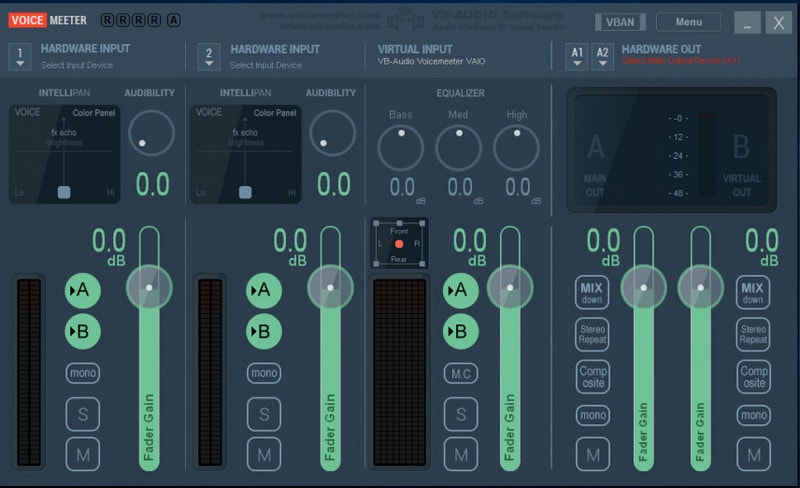Open Hardware Input 1 device dropdown
Image resolution: width=800 pixels, height=488 pixels.
(x=20, y=57)
